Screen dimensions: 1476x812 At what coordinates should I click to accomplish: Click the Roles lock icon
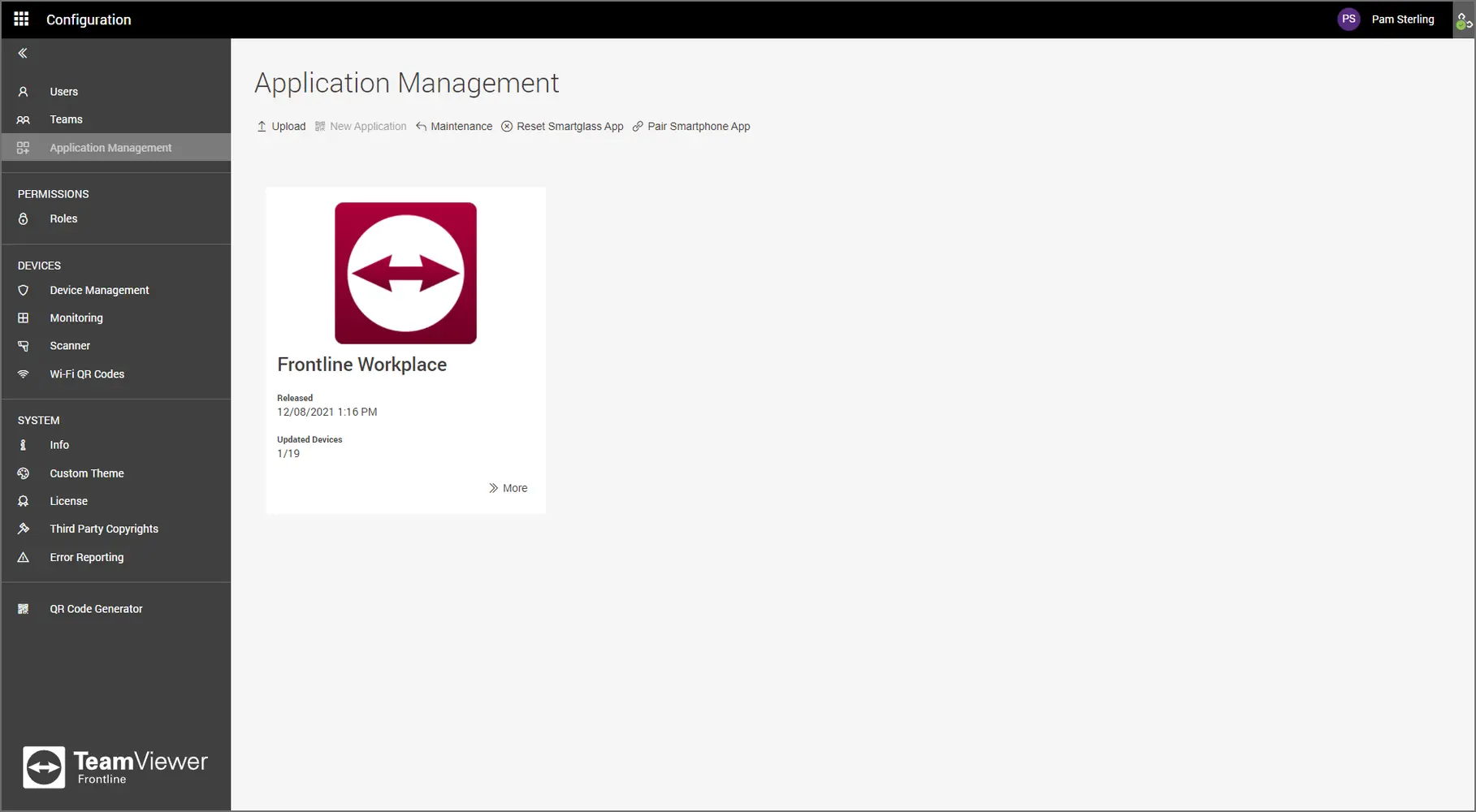click(24, 218)
